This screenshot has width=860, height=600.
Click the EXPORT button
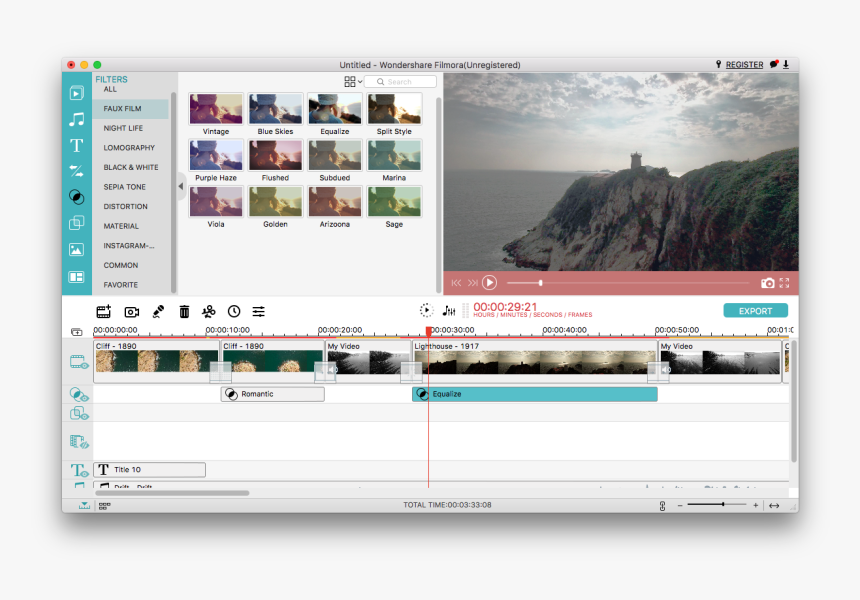pos(755,310)
